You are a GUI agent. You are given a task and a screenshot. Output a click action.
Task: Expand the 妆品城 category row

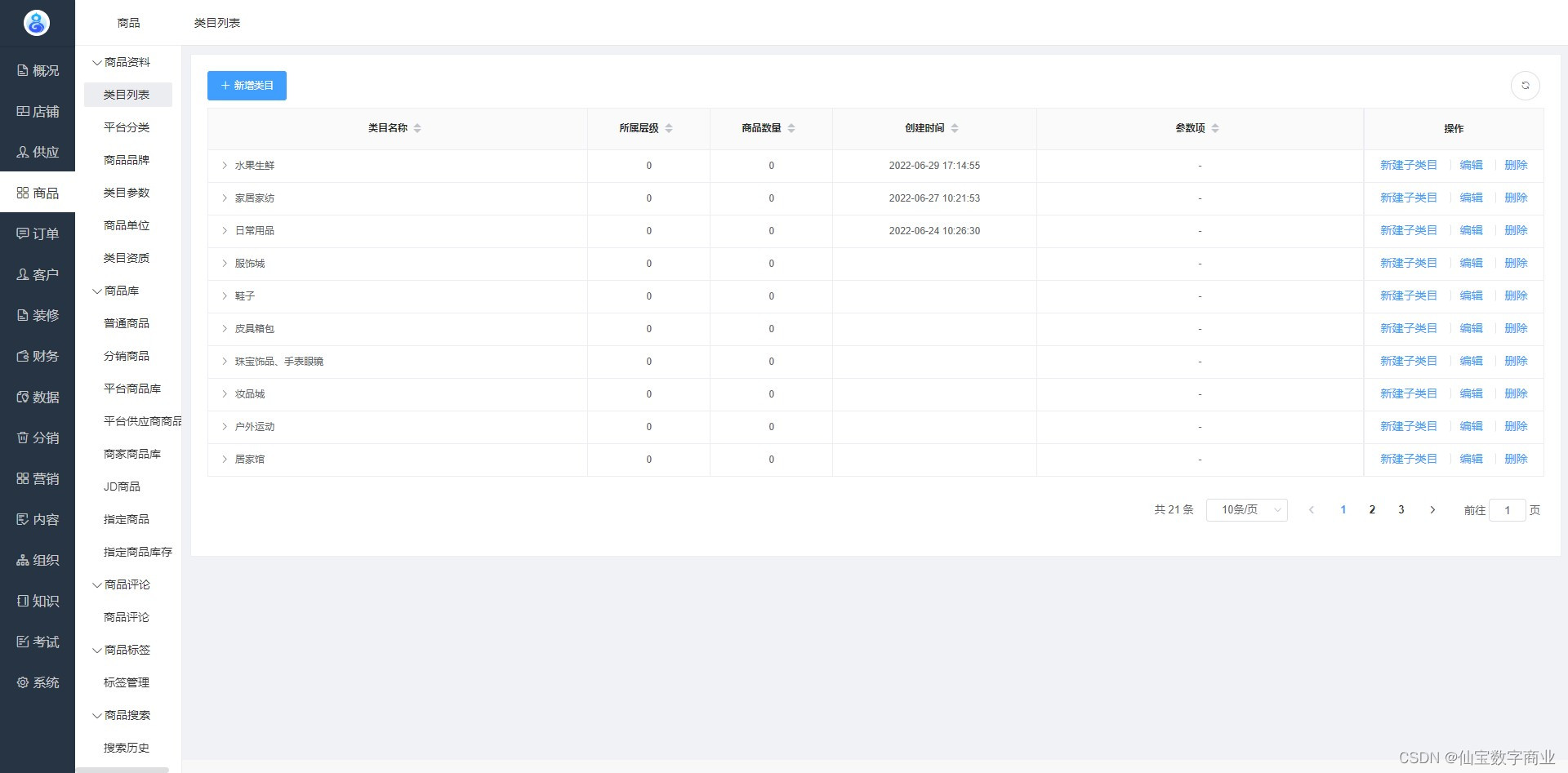pyautogui.click(x=225, y=394)
